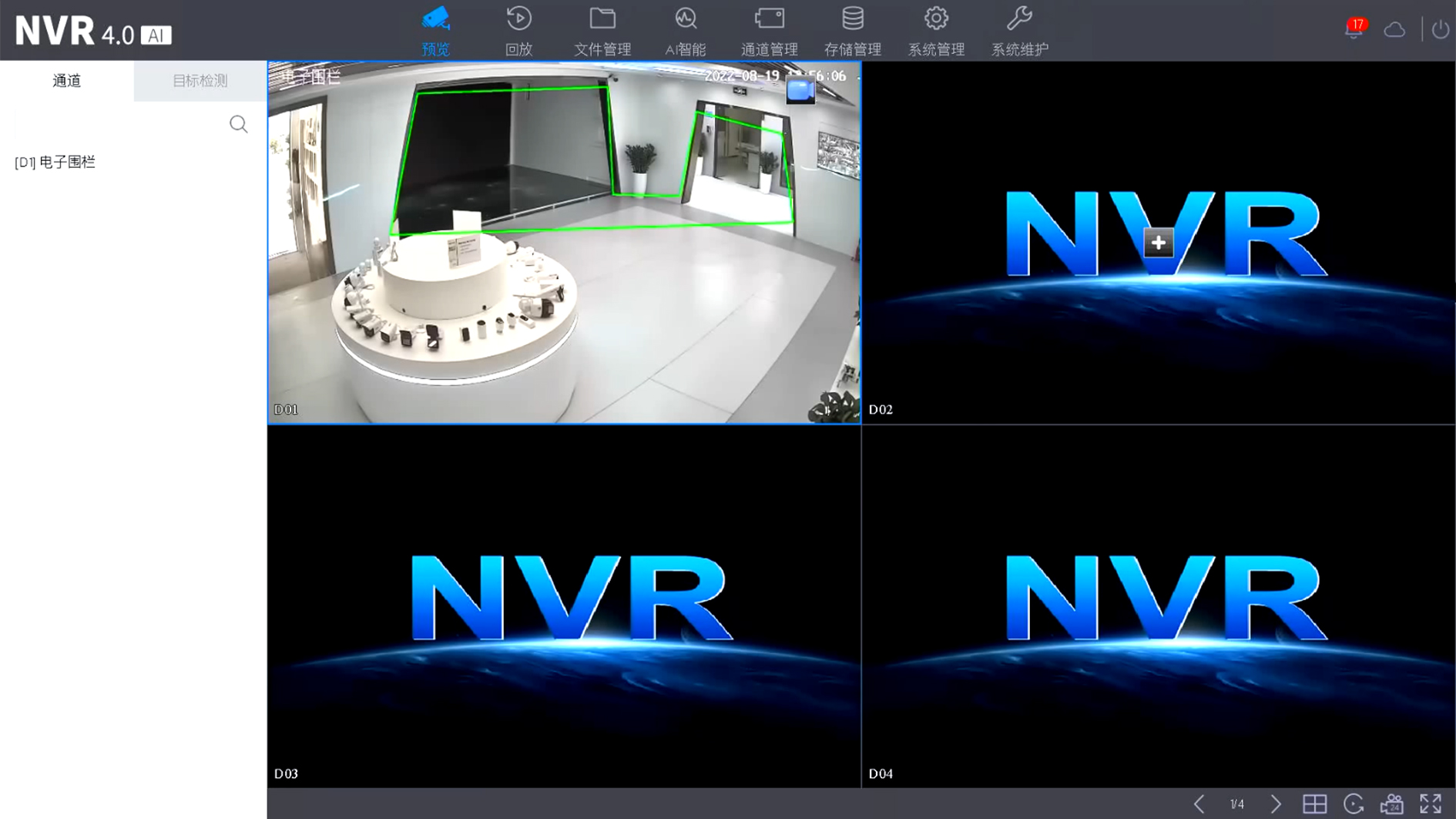
Task: Open the 文件管理 file management menu
Action: (602, 31)
